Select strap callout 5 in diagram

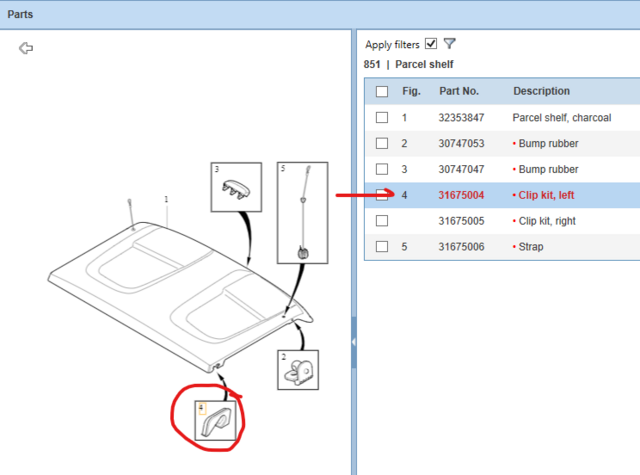click(x=300, y=212)
